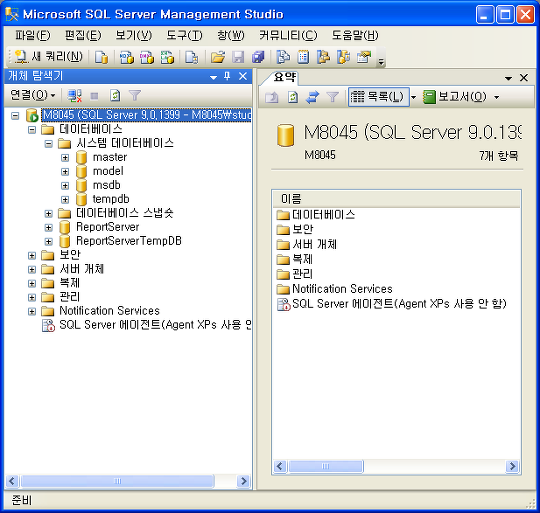The image size is (540, 513).
Task: Expand the msdb database node
Action: (65, 186)
